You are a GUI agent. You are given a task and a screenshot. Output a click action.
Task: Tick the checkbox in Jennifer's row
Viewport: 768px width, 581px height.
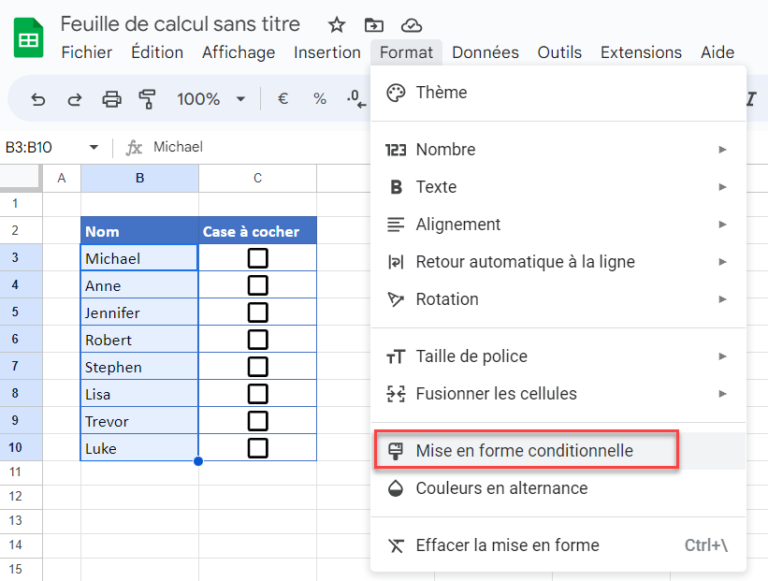tap(258, 313)
